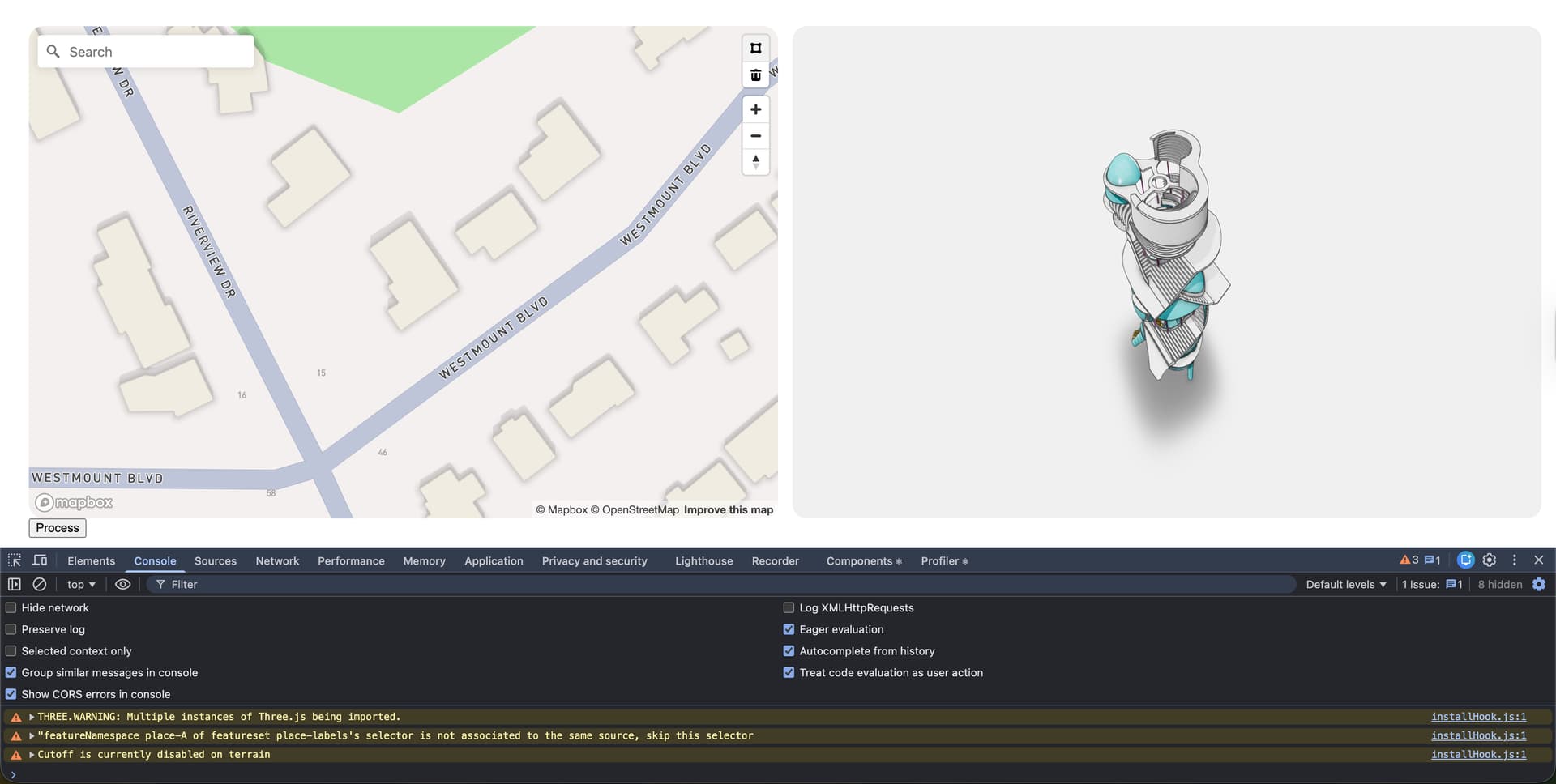Open DevTools settings gear icon

(1490, 560)
